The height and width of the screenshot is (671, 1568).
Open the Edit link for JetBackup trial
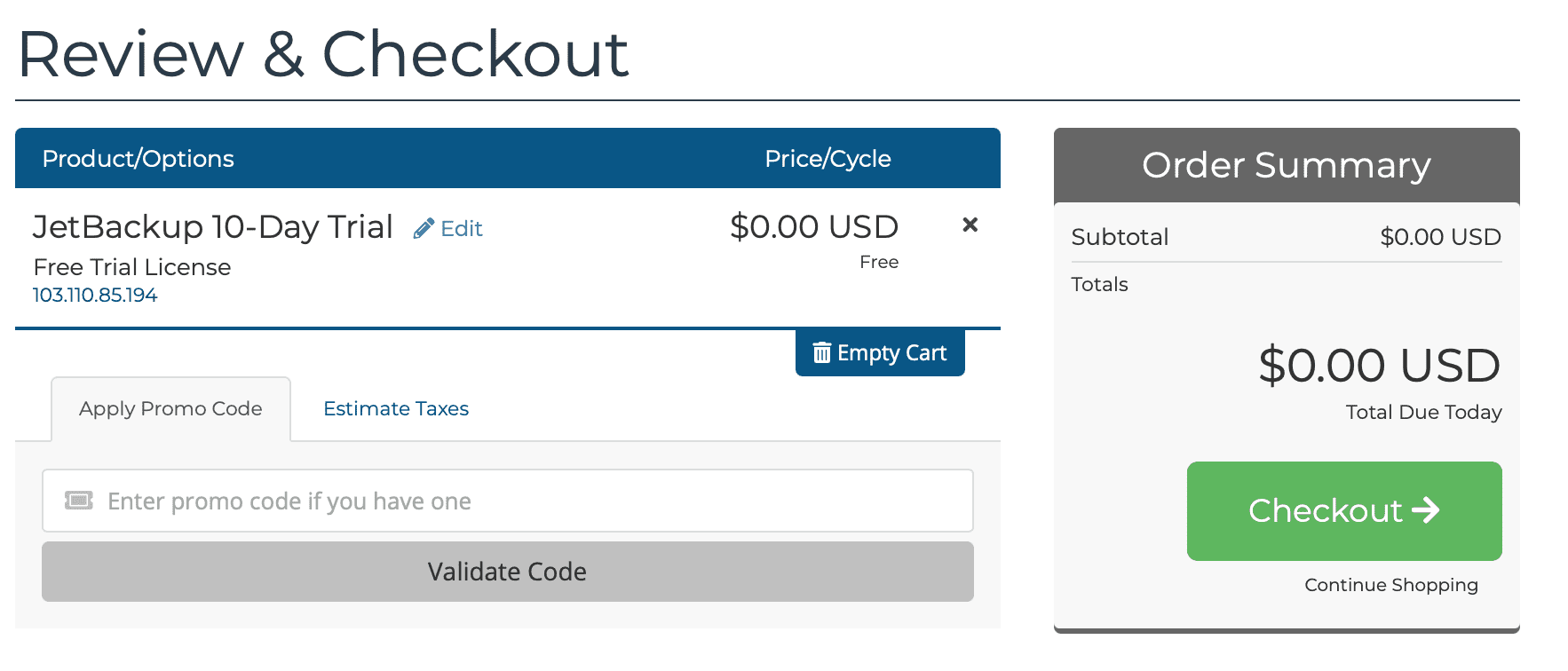(461, 229)
